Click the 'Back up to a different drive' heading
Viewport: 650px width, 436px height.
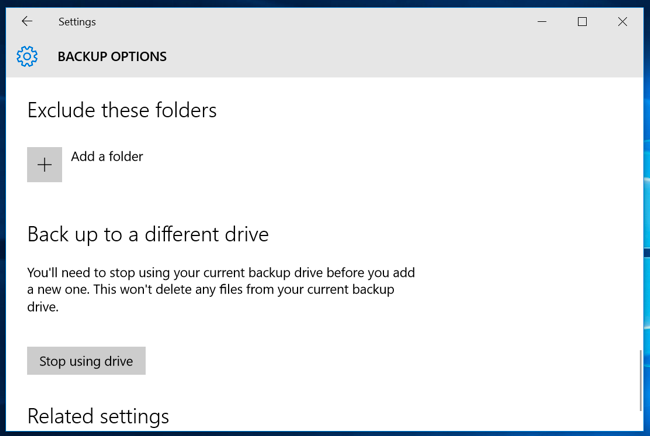[148, 235]
